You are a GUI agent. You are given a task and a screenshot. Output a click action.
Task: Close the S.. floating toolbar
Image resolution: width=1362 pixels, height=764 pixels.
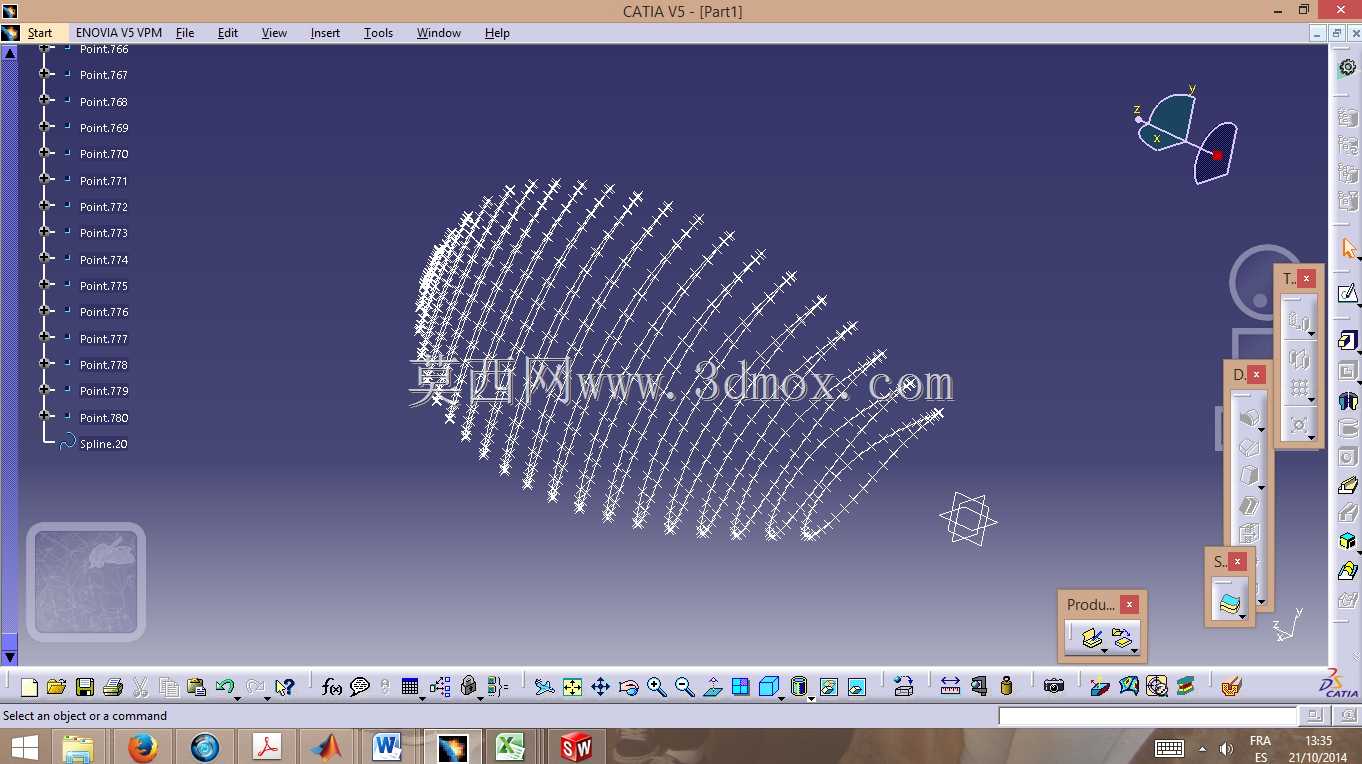point(1237,562)
